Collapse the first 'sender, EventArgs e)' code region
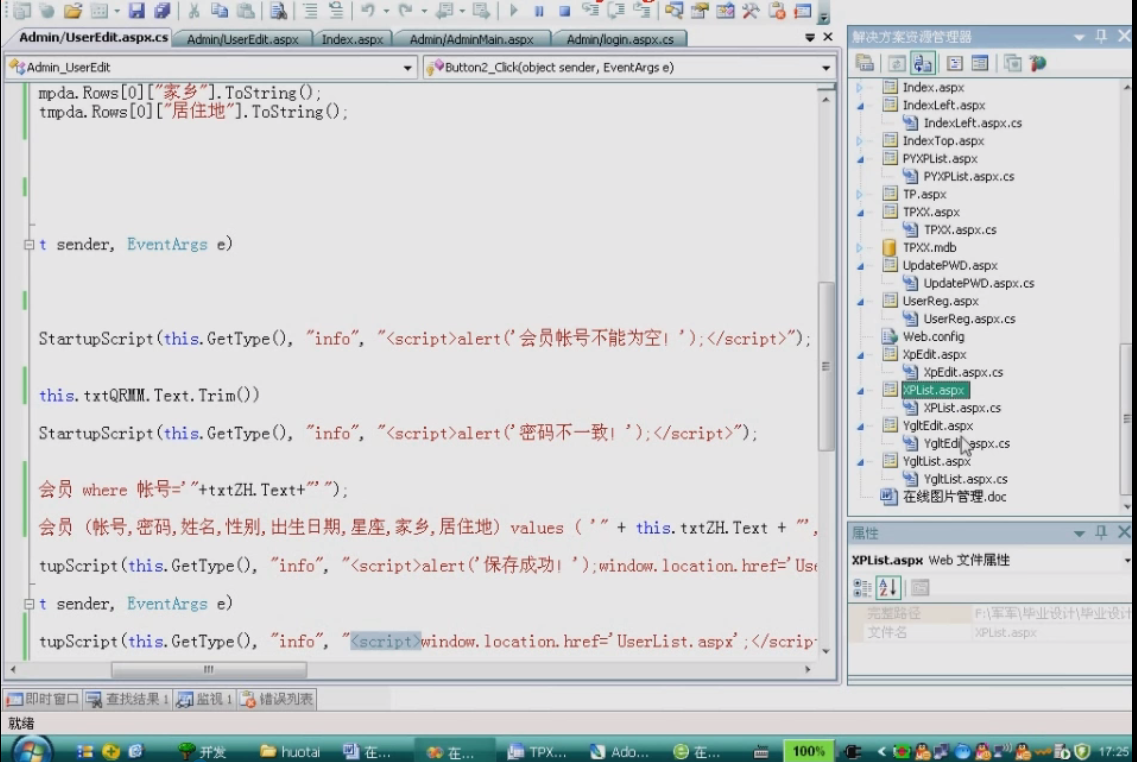This screenshot has width=1137, height=762. [29, 244]
